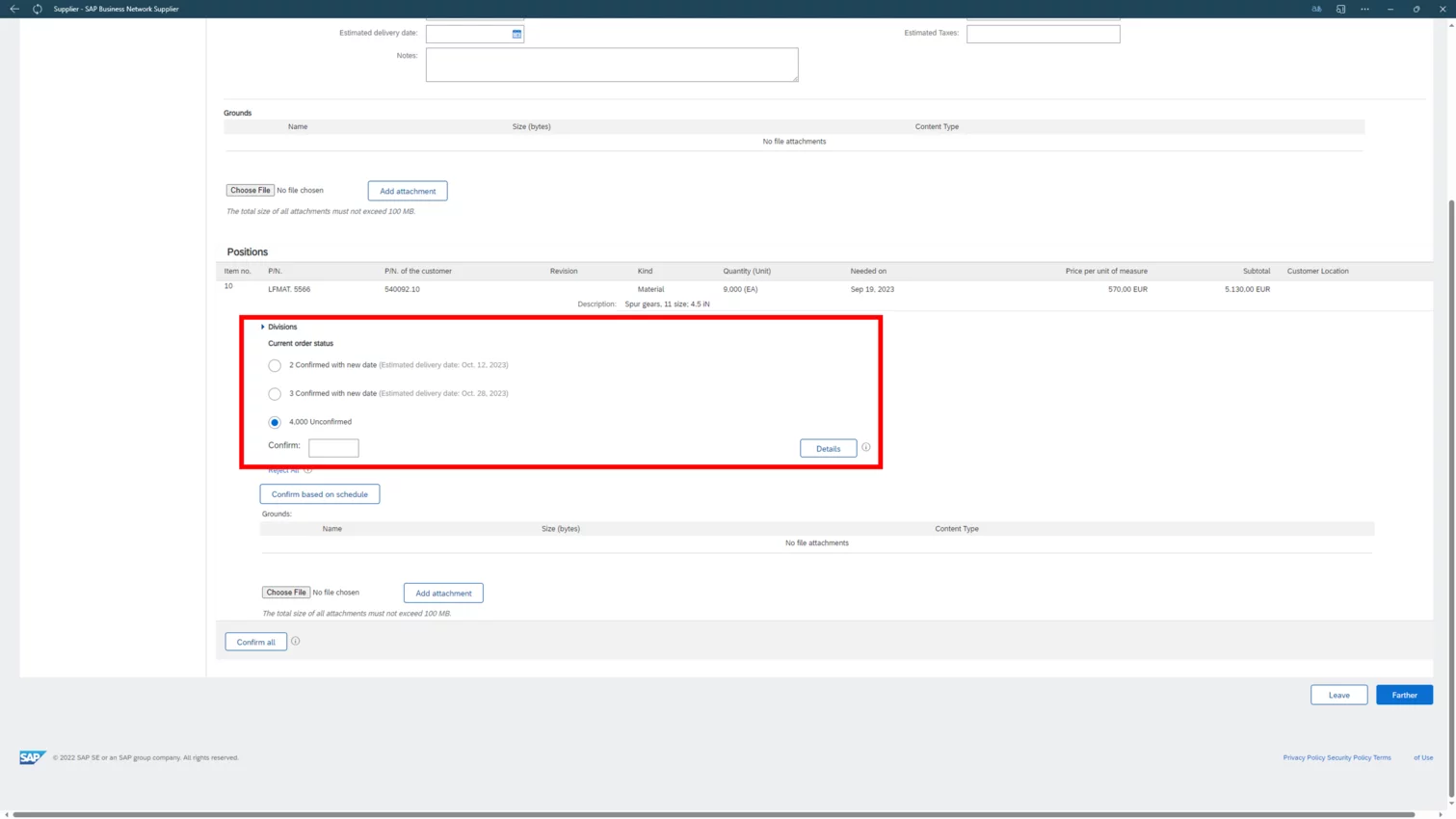1456x819 pixels.
Task: Open the sidebar search icon in title bar
Action: click(x=1340, y=9)
